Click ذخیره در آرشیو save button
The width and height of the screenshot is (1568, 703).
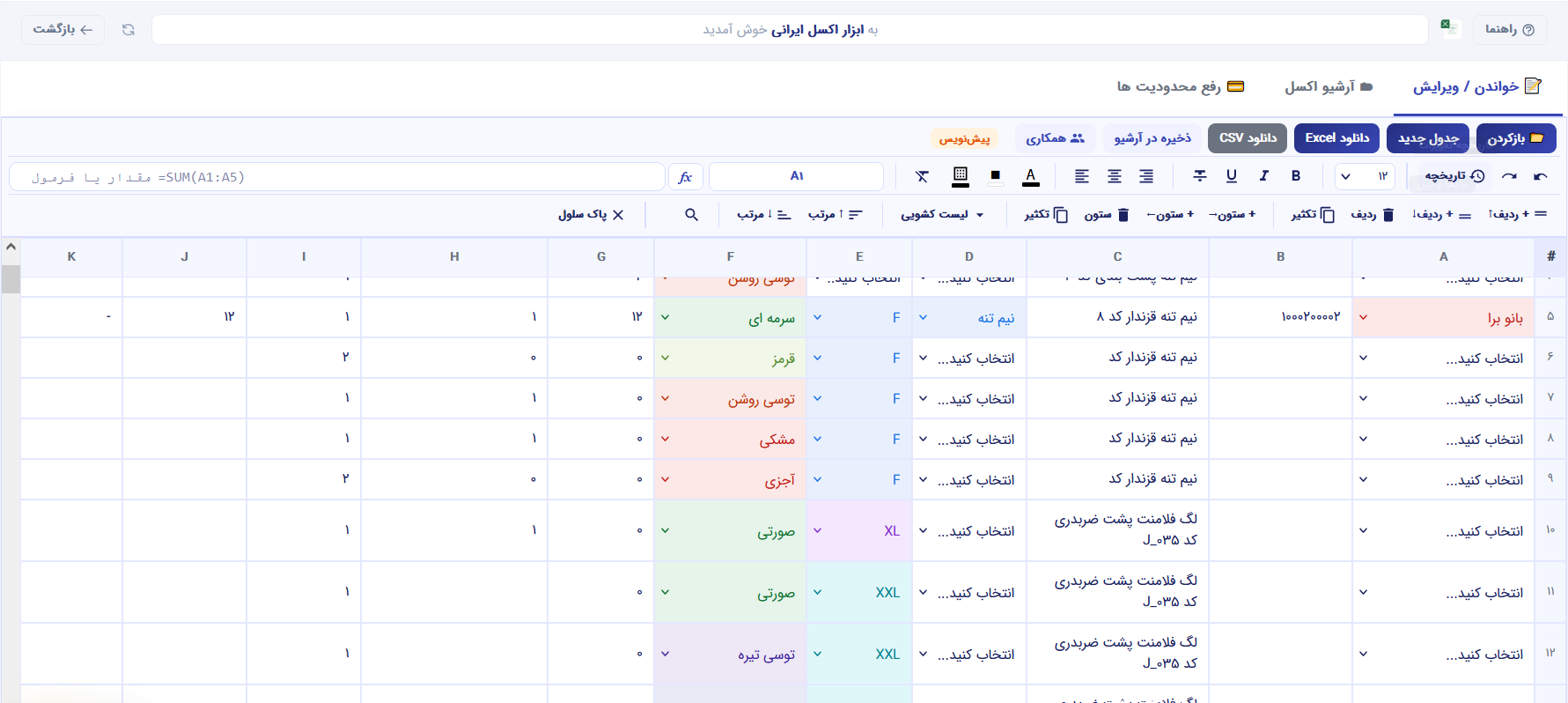coord(1152,138)
